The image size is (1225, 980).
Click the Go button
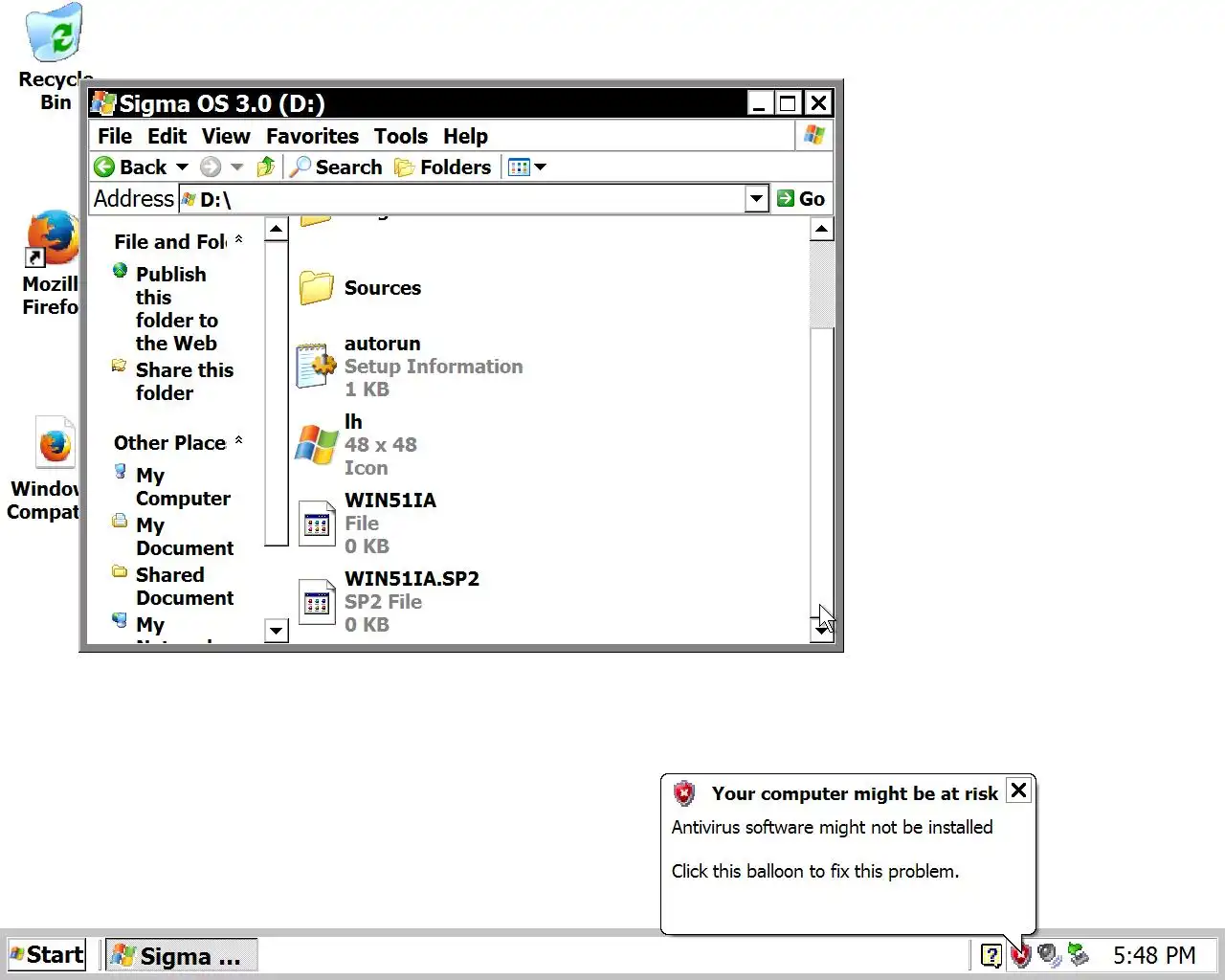pyautogui.click(x=801, y=199)
